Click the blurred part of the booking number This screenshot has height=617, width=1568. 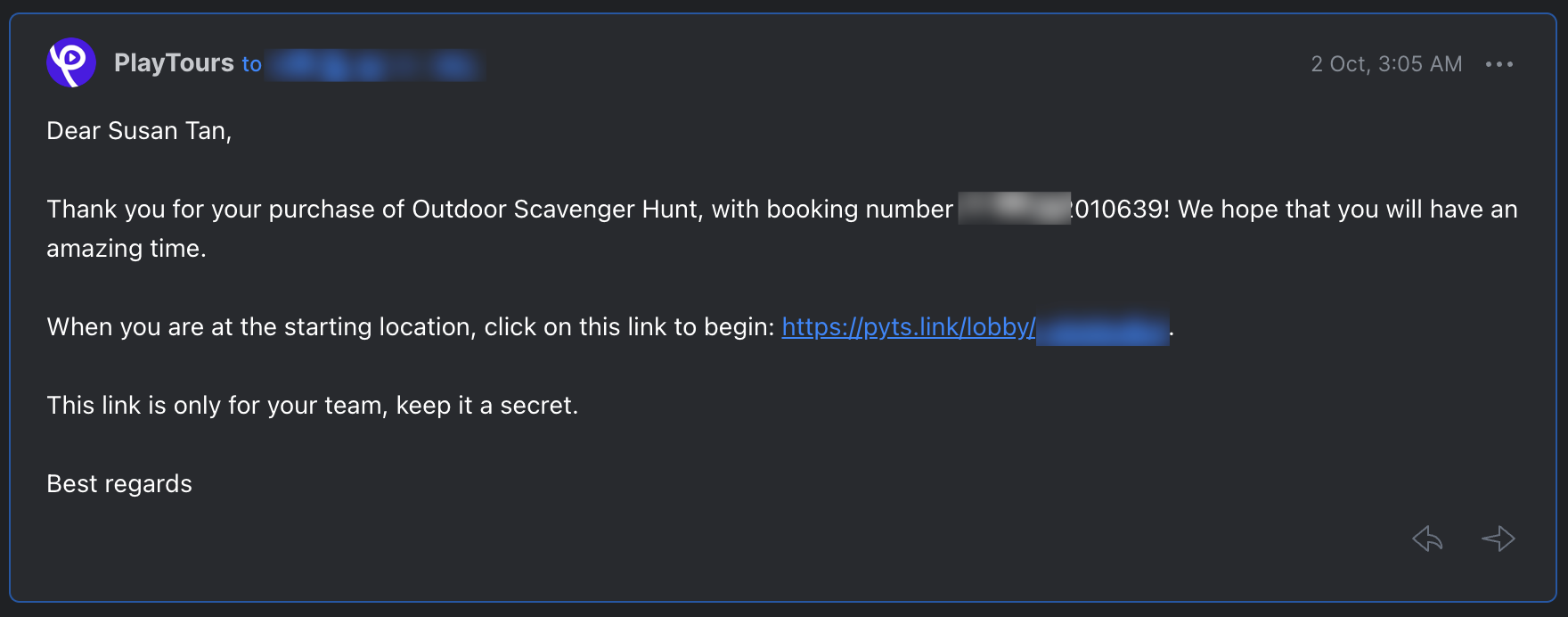1014,208
